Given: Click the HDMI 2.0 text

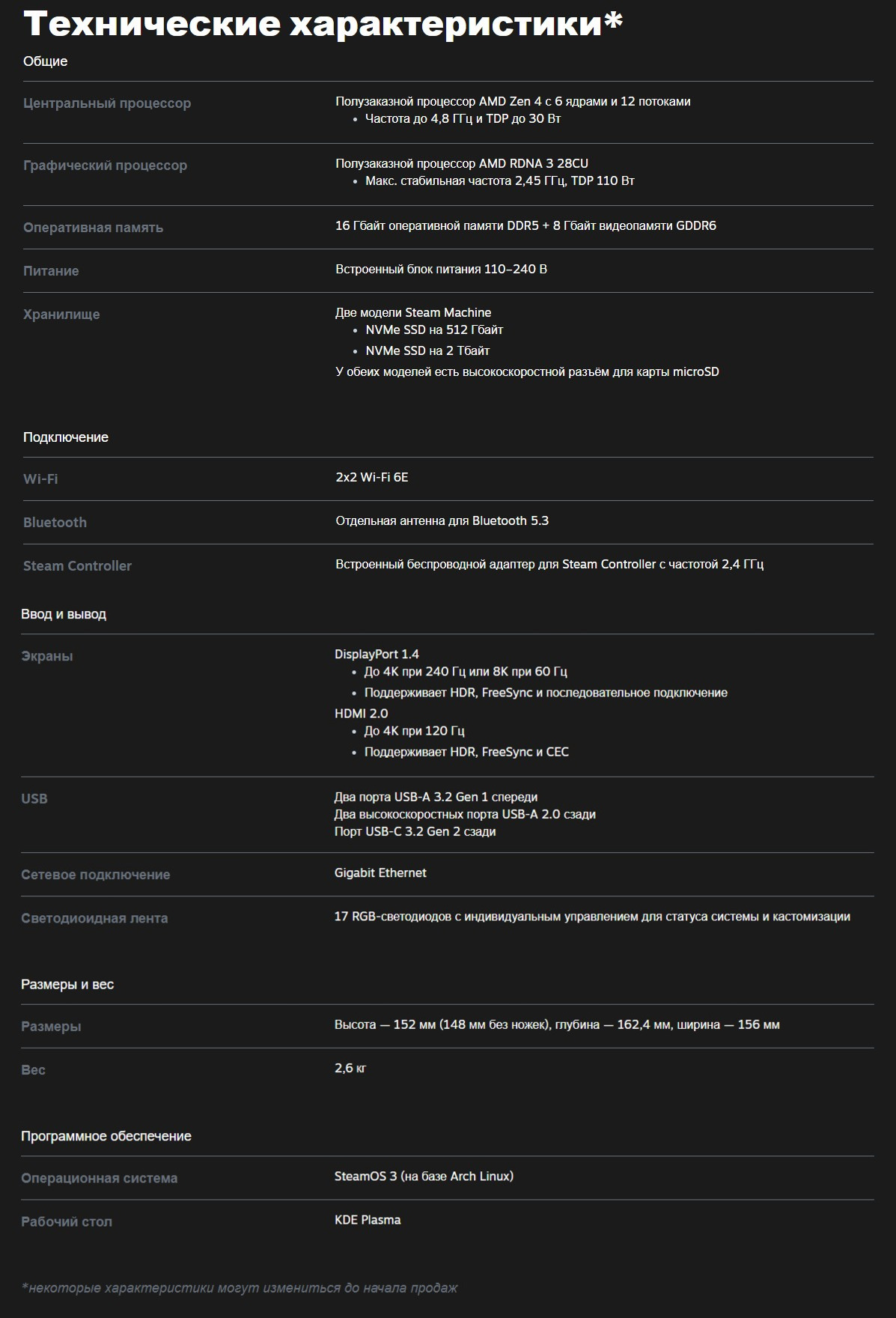Looking at the screenshot, I should point(361,714).
